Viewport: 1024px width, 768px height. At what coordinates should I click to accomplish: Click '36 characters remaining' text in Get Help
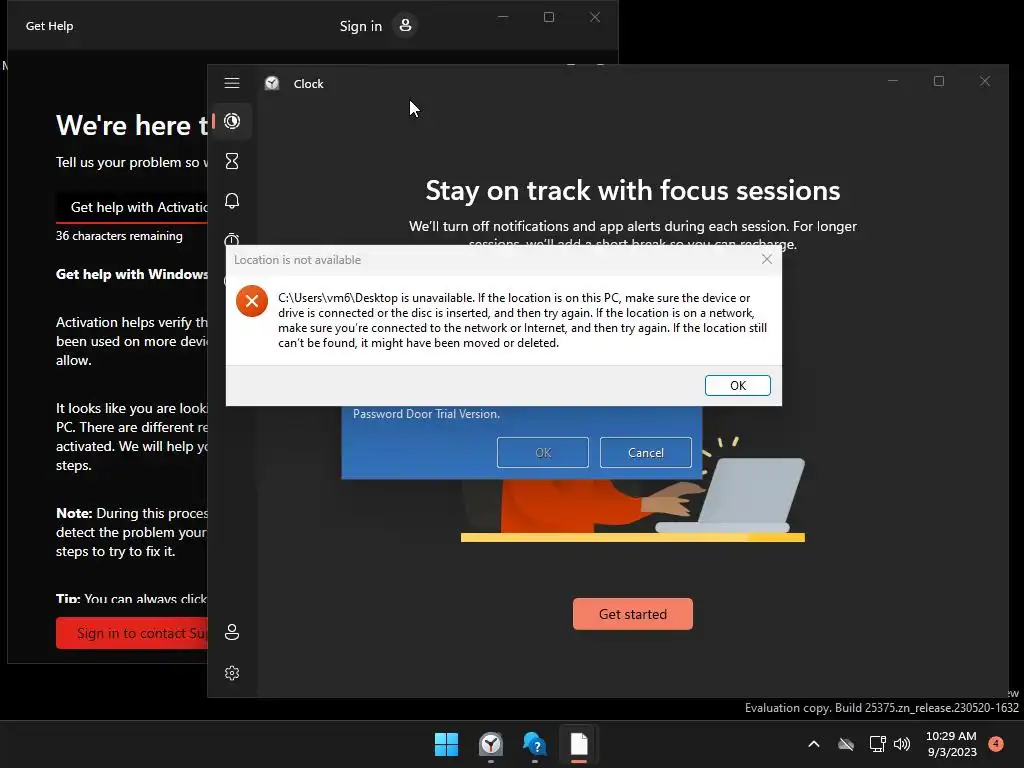(119, 236)
